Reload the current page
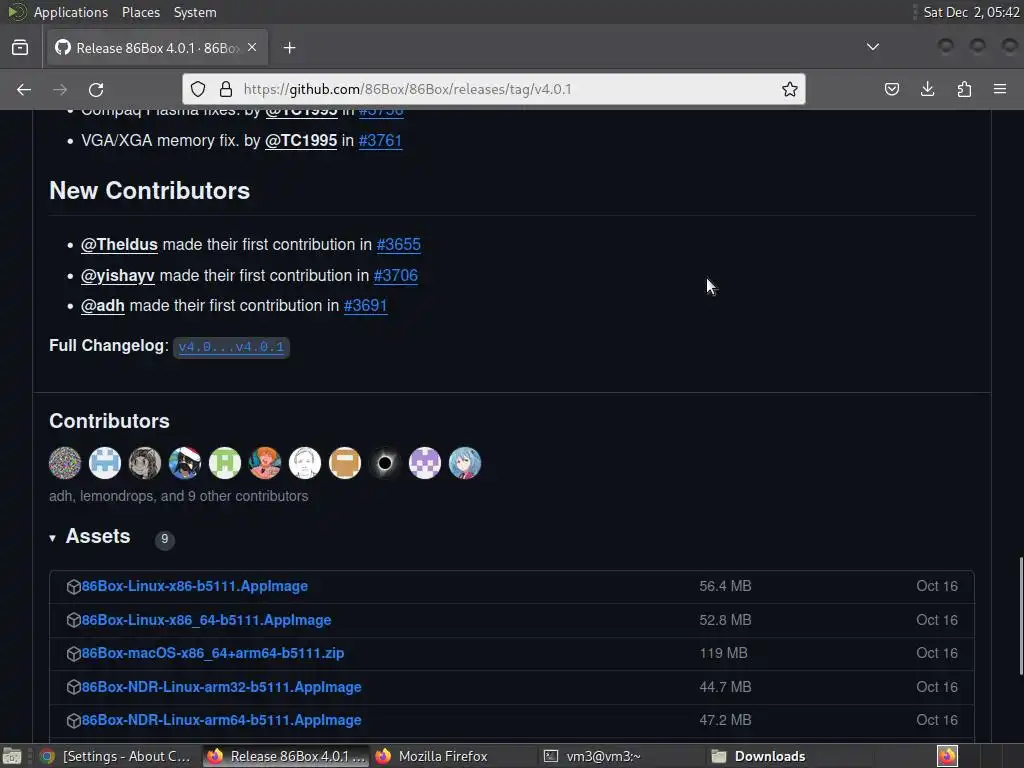 click(96, 89)
